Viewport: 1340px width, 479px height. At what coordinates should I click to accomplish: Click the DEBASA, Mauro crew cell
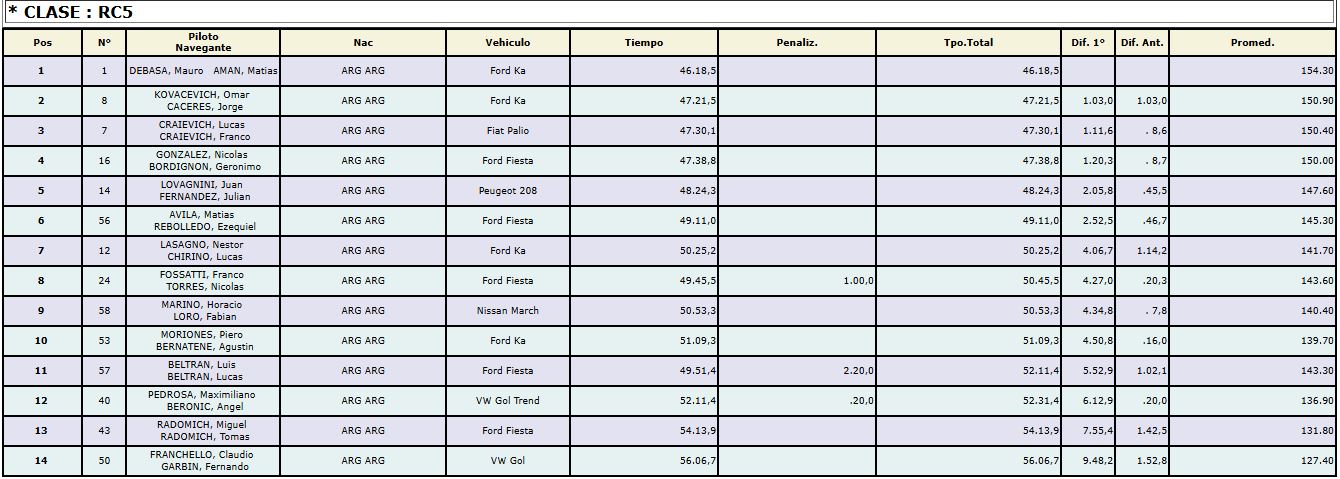tap(203, 71)
